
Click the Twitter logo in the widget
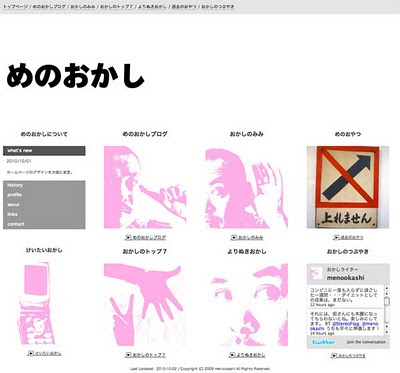tap(323, 342)
